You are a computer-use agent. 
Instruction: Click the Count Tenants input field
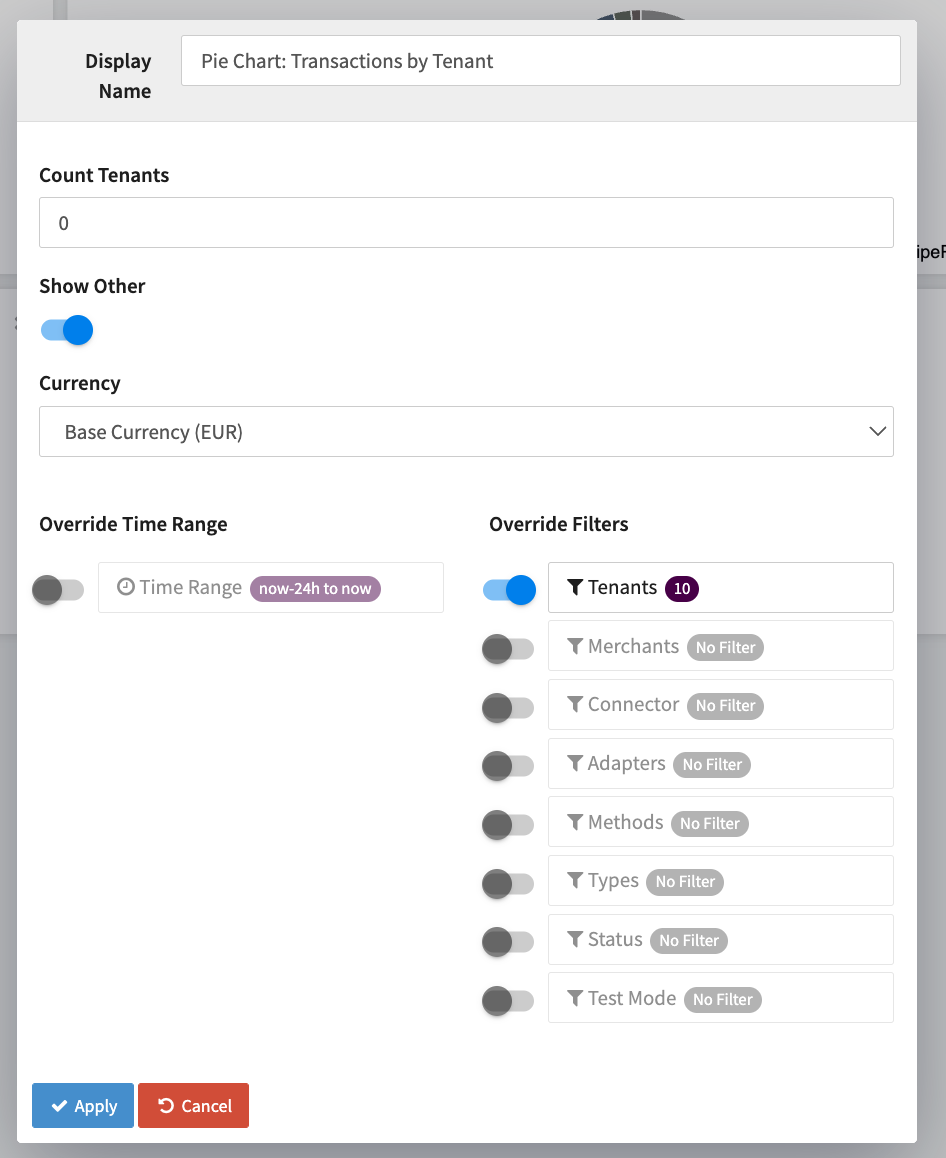pos(466,223)
